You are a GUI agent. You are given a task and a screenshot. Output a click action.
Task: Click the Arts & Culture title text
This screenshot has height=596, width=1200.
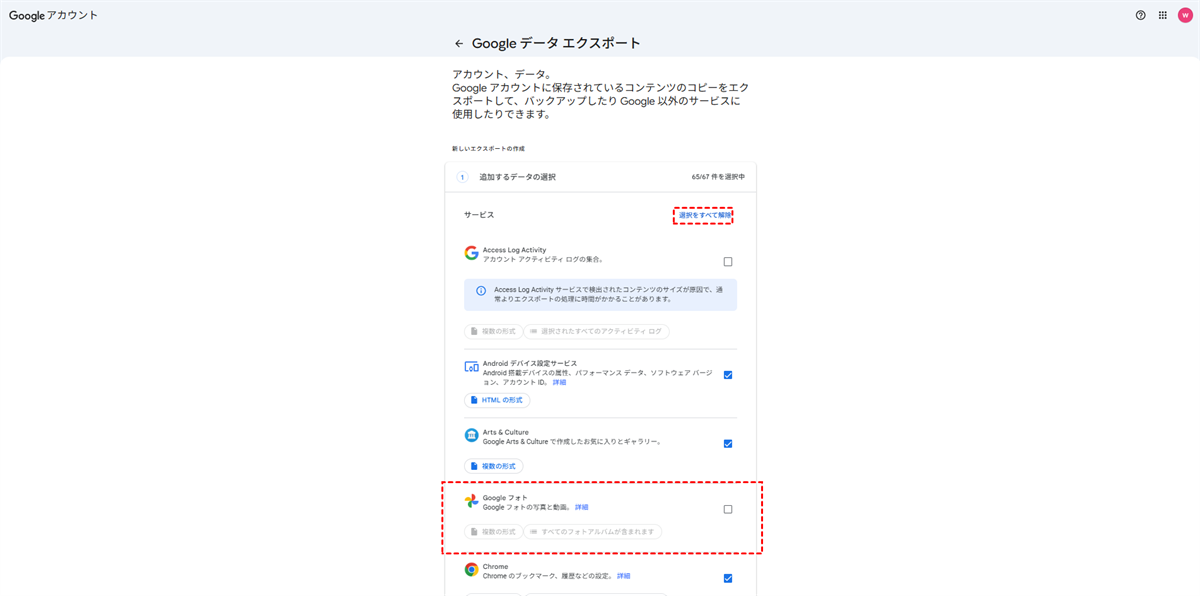(506, 432)
